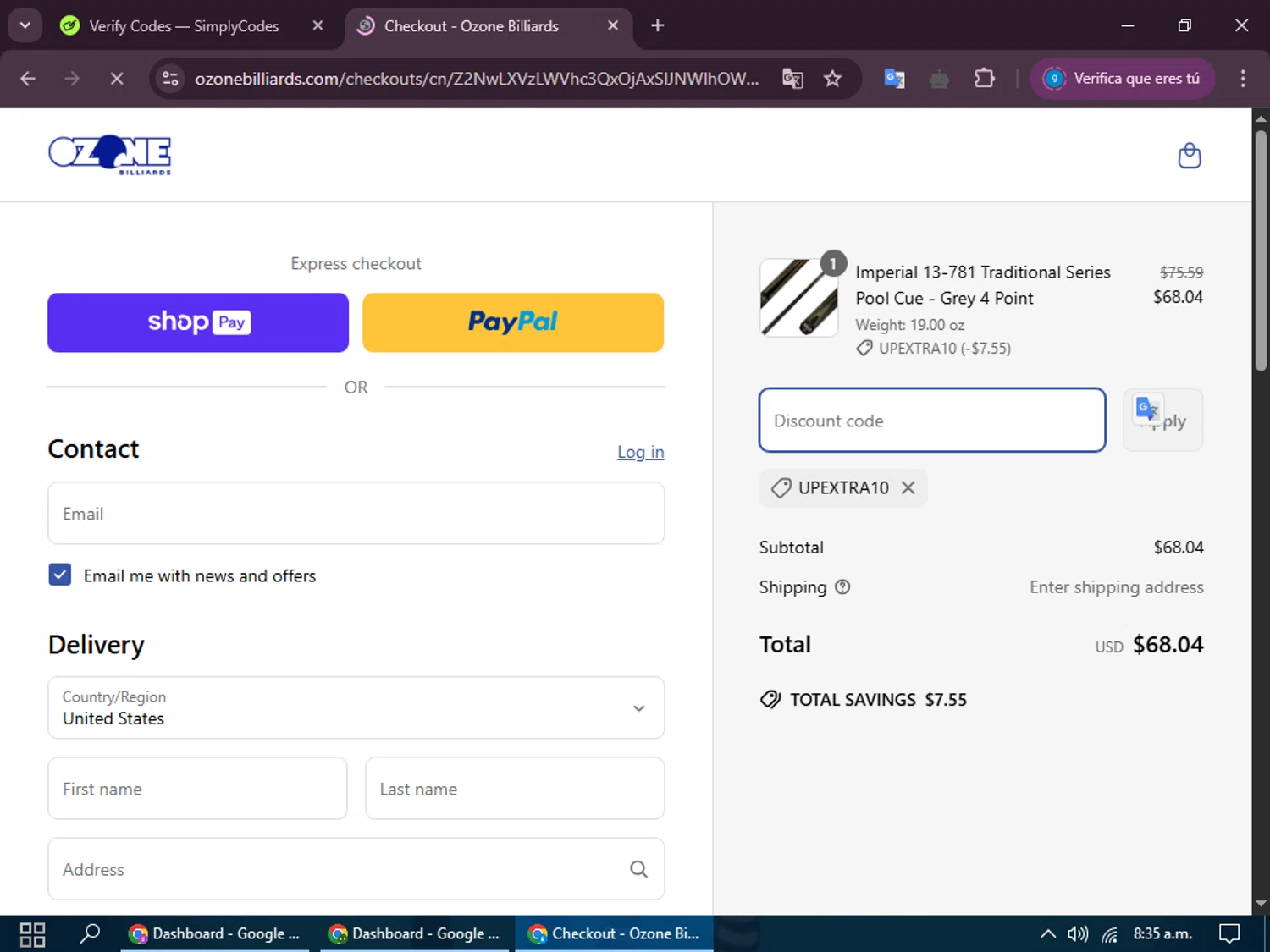
Task: Uncheck Email me with news and offers
Action: (x=60, y=575)
